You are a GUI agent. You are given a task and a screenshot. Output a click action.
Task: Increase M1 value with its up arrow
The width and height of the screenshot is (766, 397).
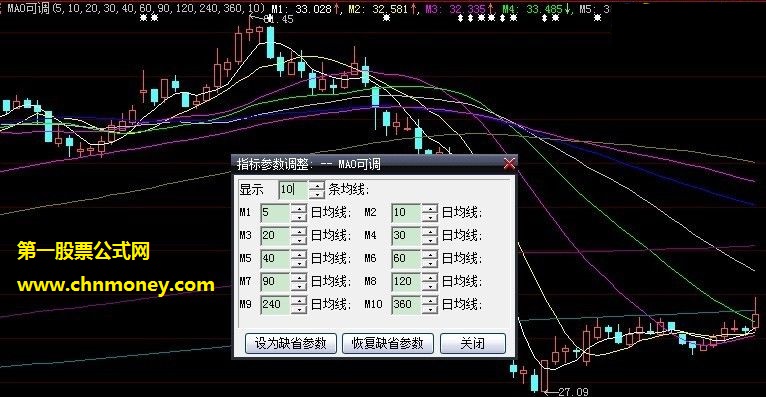coord(298,209)
